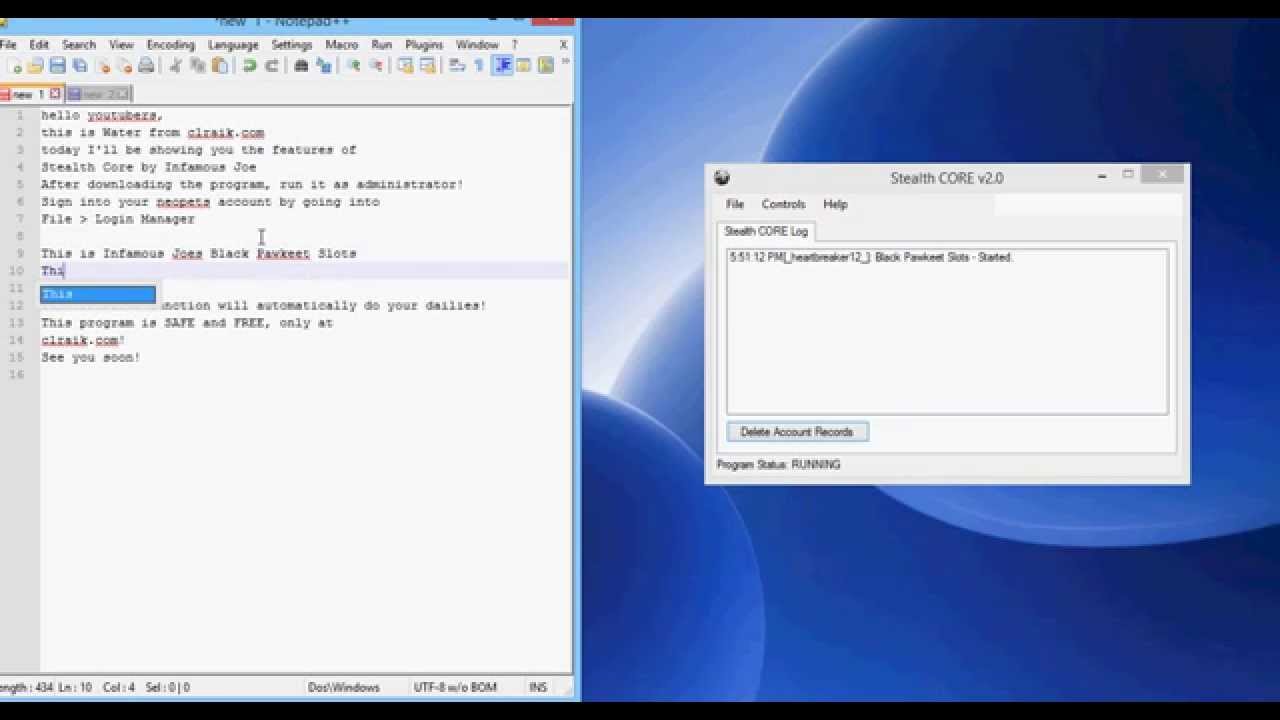Click line number 16 in the margin
Screen dimensions: 1280x720
(x=16, y=374)
